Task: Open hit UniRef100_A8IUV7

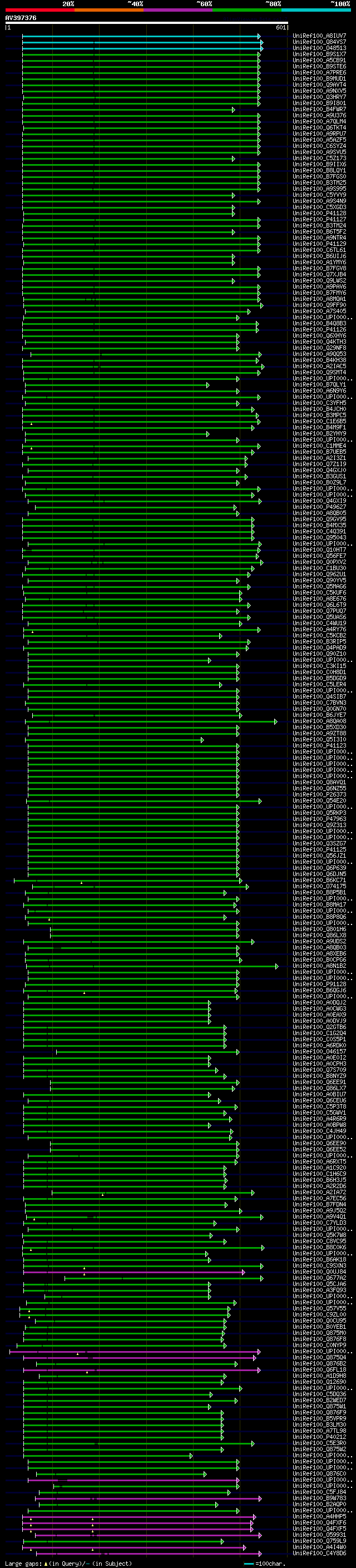Action: pyautogui.click(x=319, y=36)
